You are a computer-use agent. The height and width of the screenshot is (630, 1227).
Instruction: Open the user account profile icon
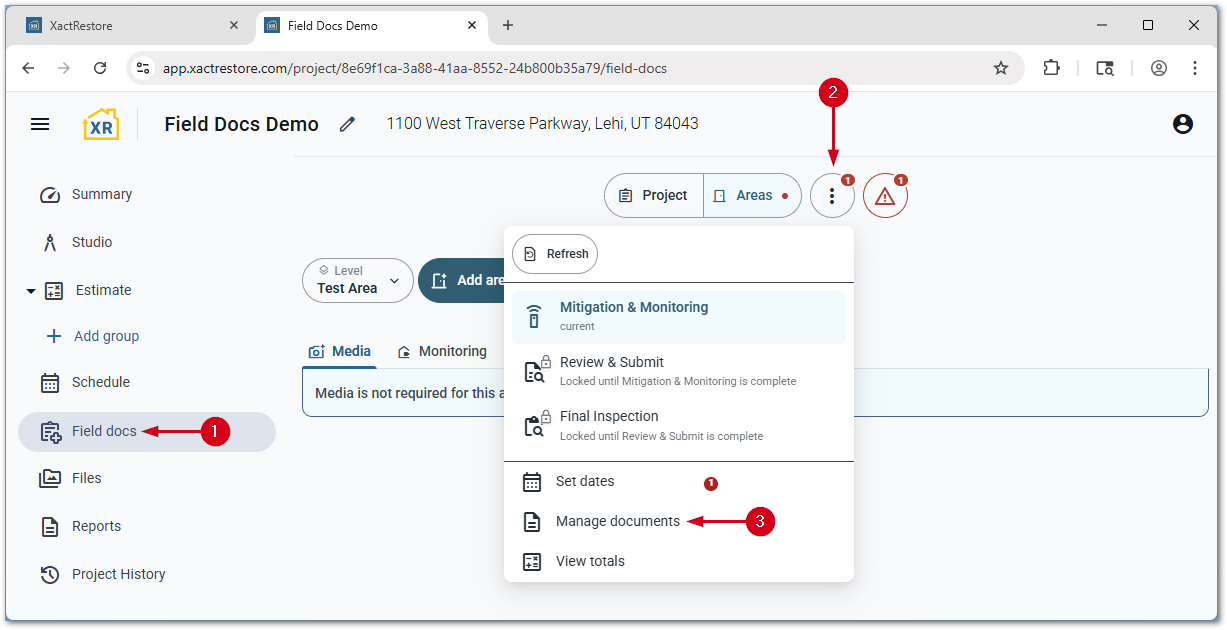point(1183,124)
